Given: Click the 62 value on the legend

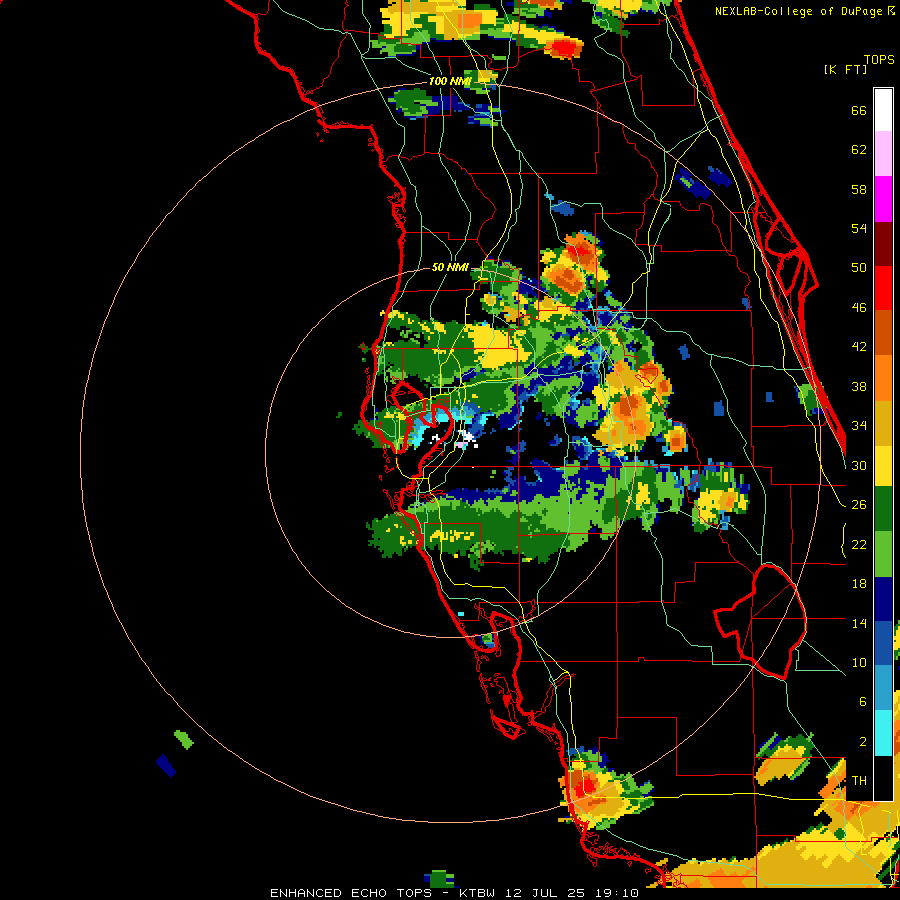Looking at the screenshot, I should point(859,149).
